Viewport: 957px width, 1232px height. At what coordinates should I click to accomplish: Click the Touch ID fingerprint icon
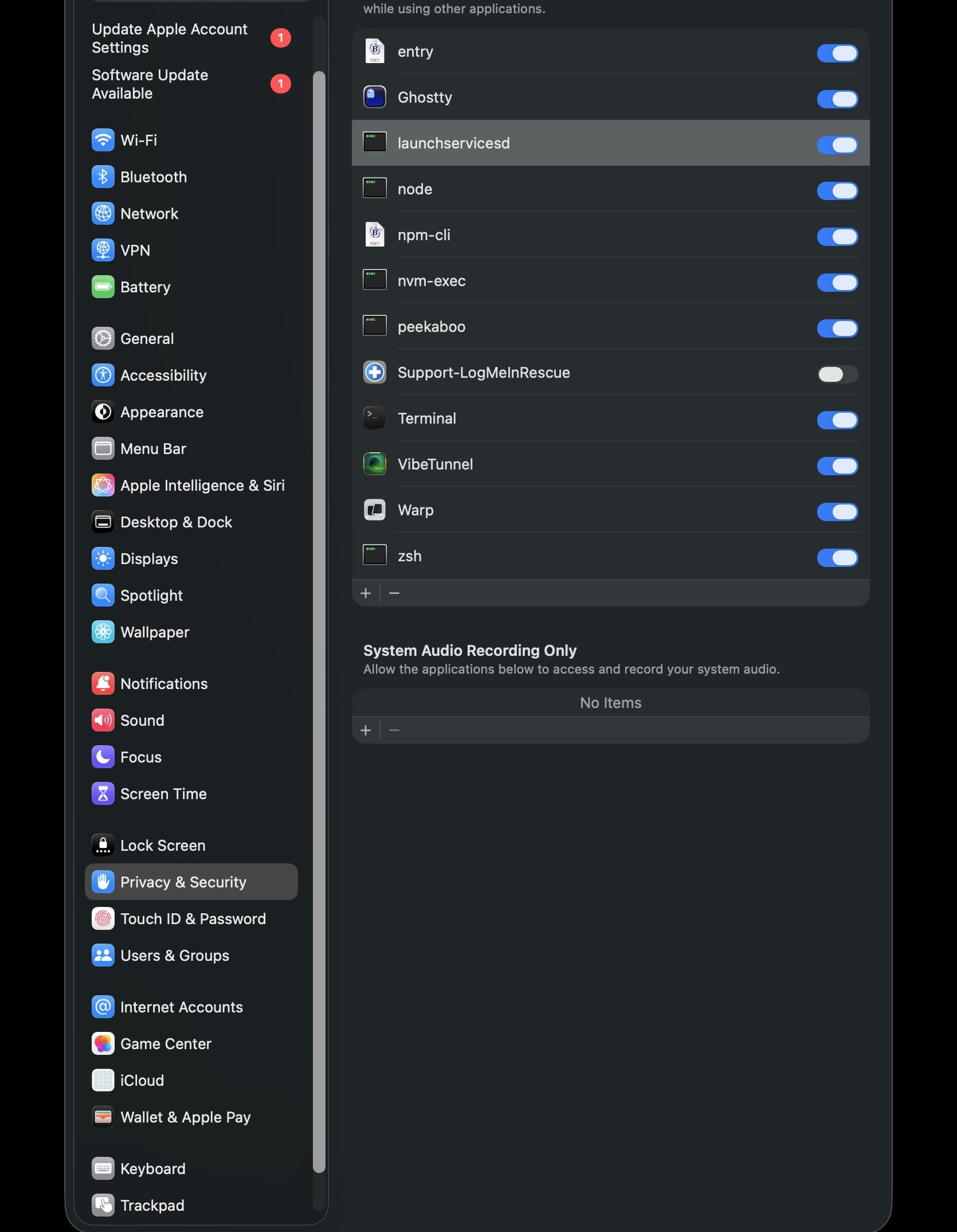pyautogui.click(x=103, y=919)
